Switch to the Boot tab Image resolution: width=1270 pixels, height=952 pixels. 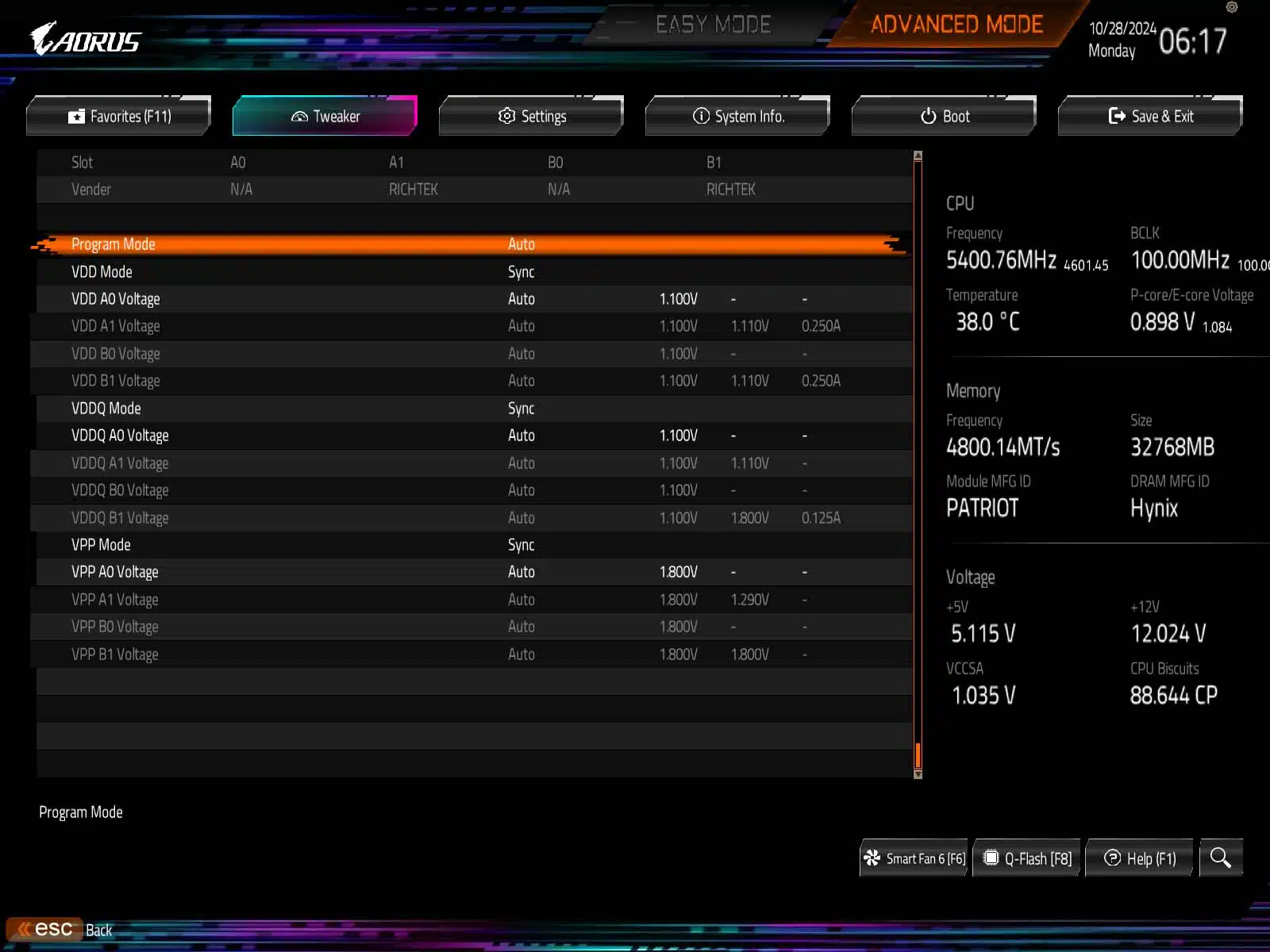(x=945, y=116)
